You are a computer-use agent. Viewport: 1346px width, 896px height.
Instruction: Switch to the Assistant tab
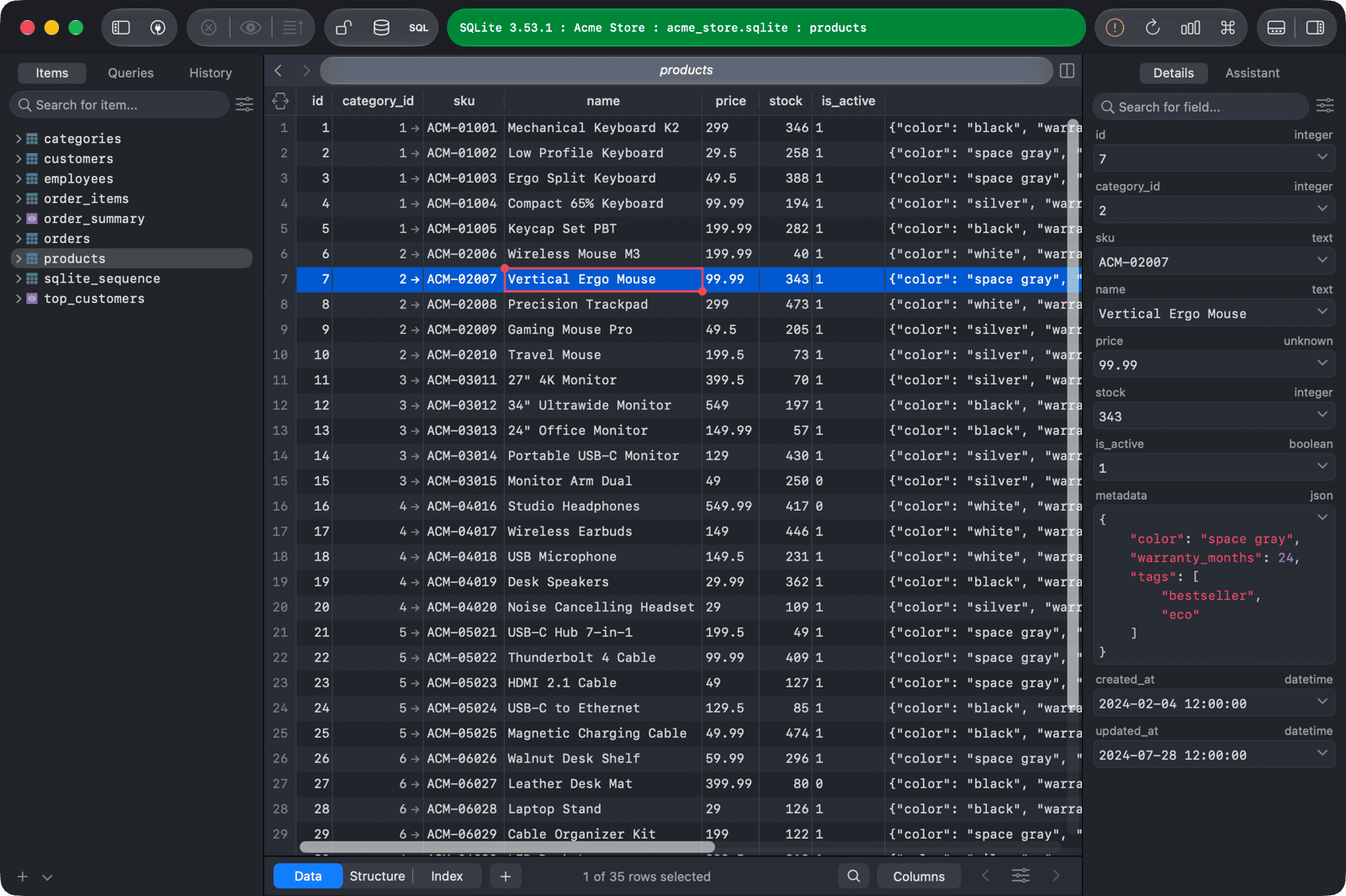tap(1252, 73)
